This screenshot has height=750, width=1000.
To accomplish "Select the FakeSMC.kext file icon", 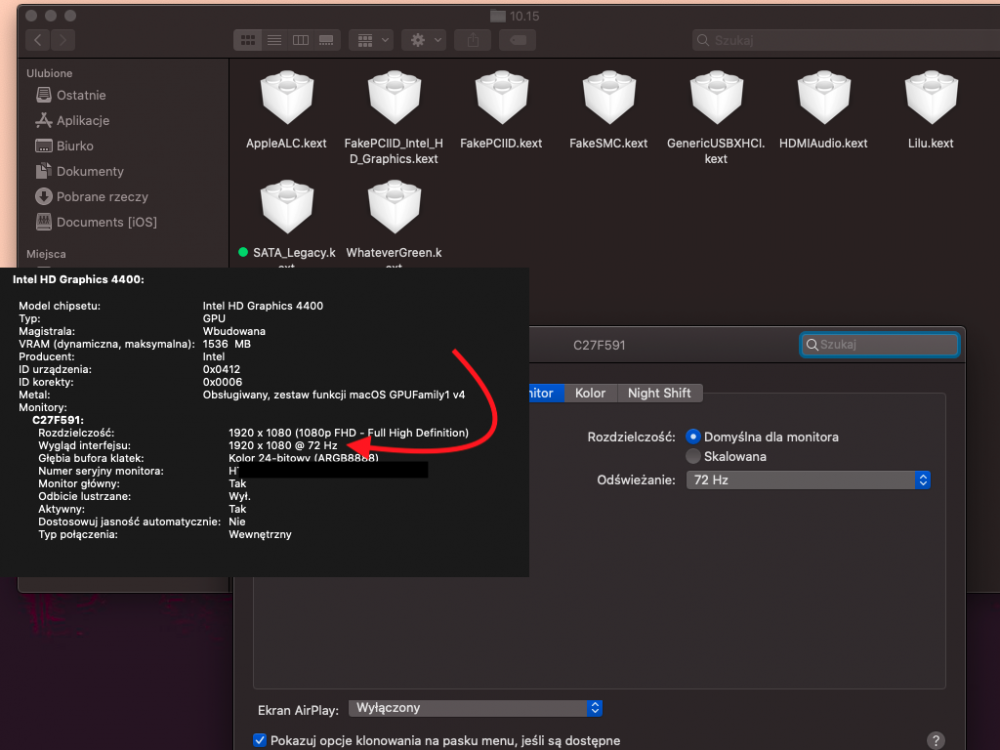I will pyautogui.click(x=609, y=98).
